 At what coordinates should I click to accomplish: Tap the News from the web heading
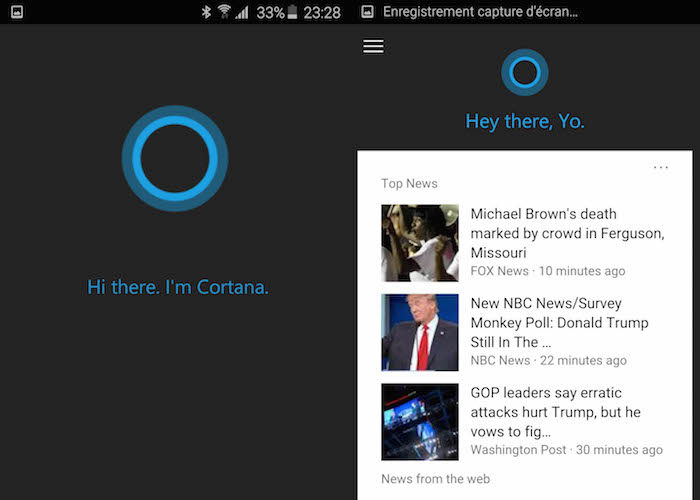coord(435,479)
